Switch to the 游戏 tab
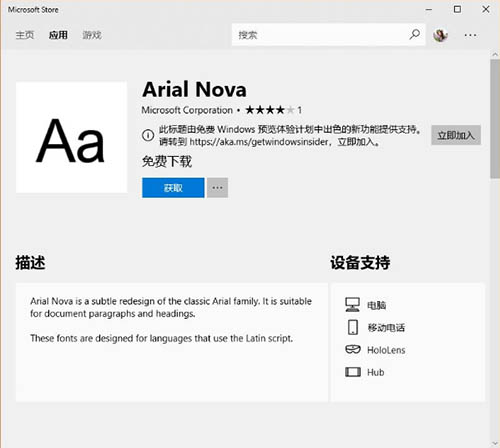The height and width of the screenshot is (448, 500). [x=92, y=35]
